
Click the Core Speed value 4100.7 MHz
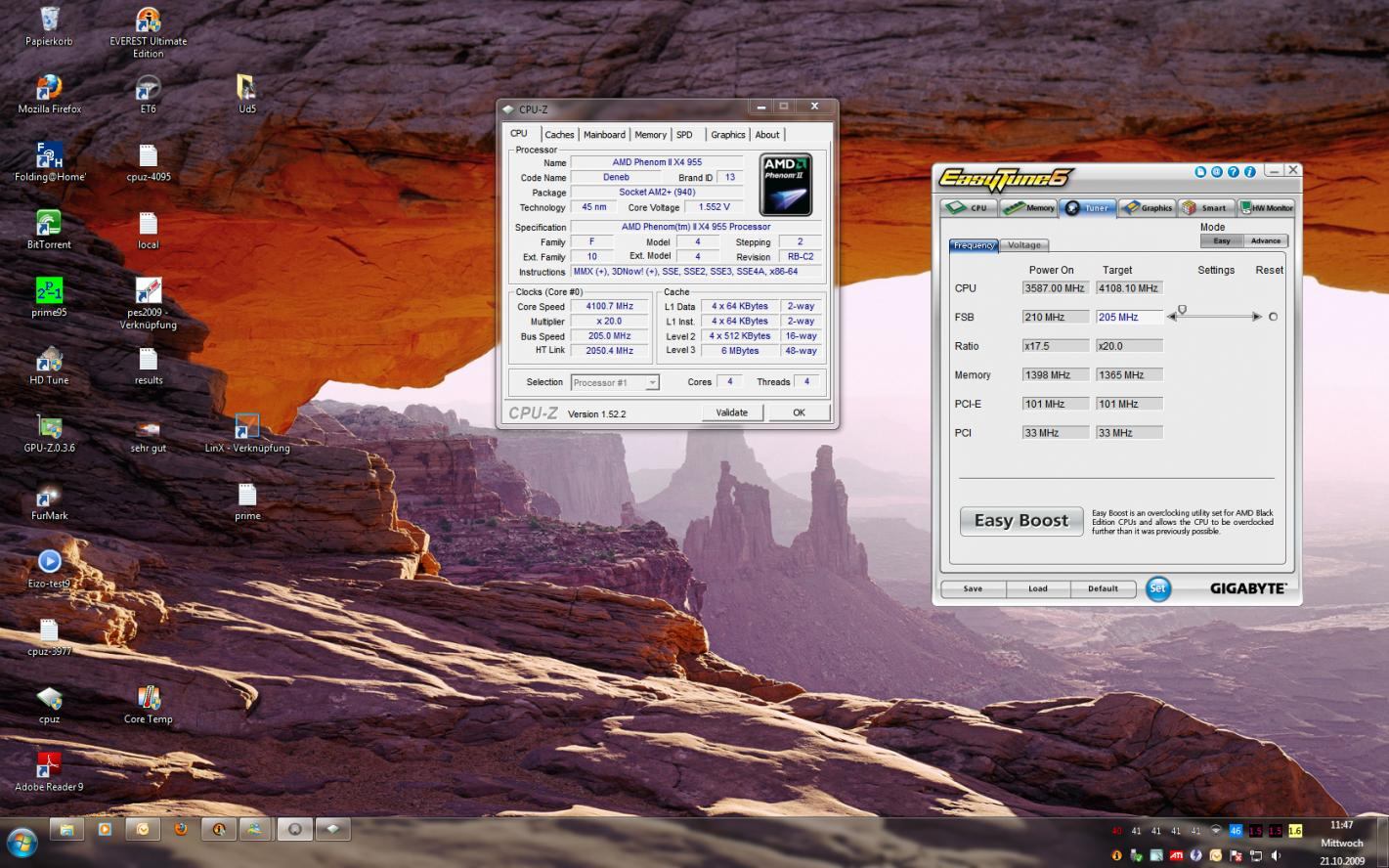(x=610, y=306)
